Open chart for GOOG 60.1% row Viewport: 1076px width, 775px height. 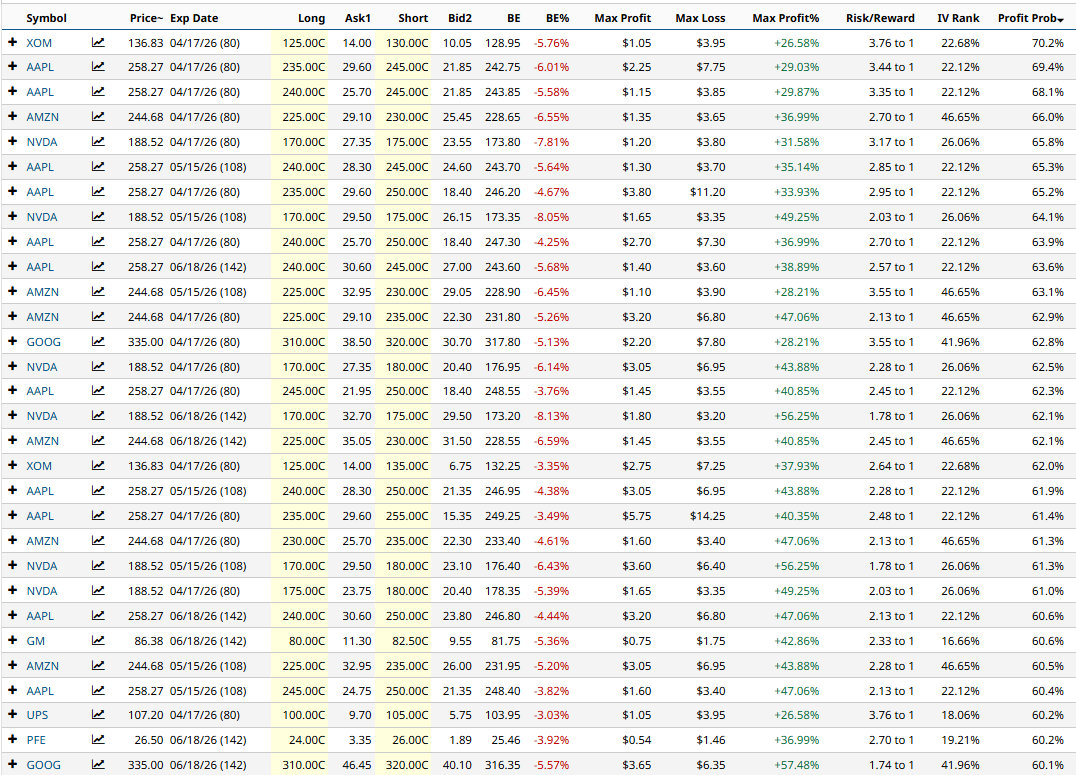(x=98, y=765)
